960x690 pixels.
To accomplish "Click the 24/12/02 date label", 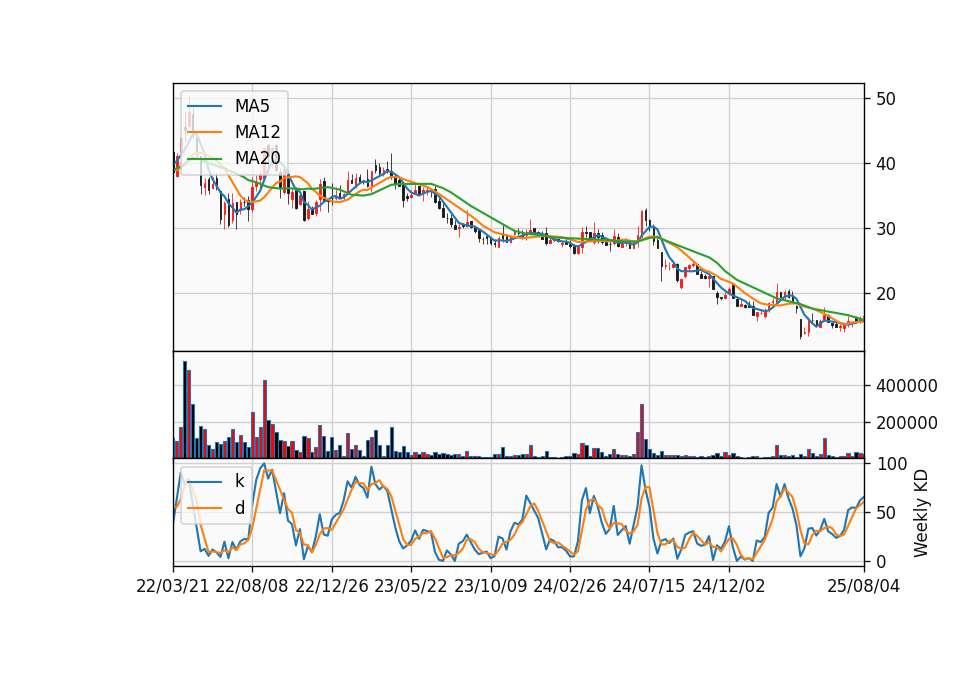I will pos(729,586).
